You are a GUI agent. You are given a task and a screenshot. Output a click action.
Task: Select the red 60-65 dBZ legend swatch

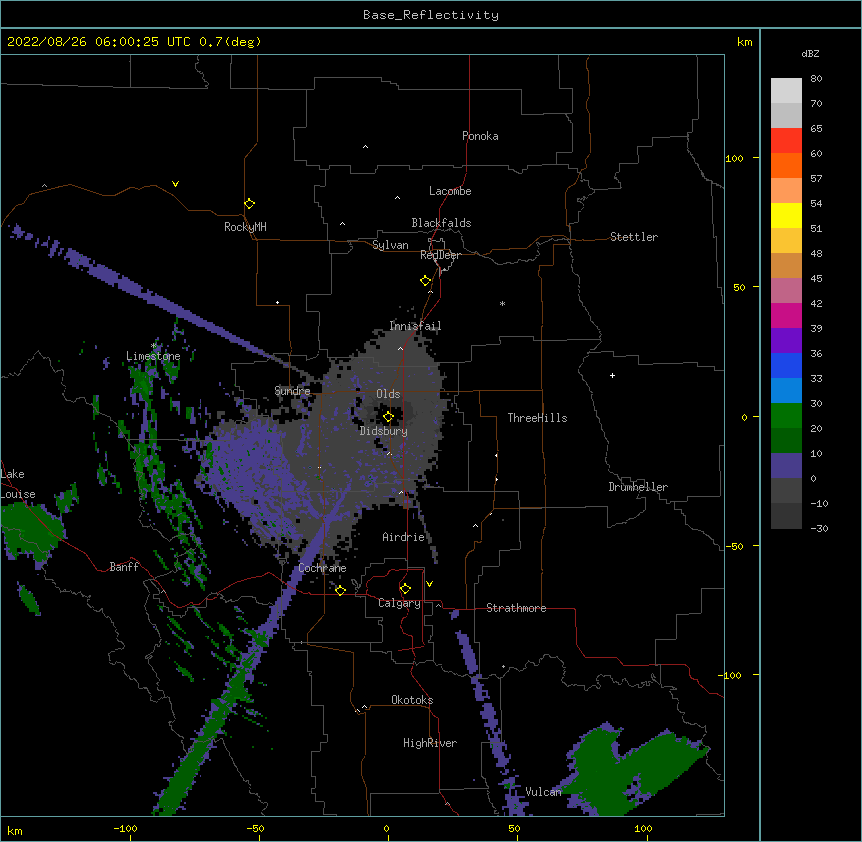(786, 140)
